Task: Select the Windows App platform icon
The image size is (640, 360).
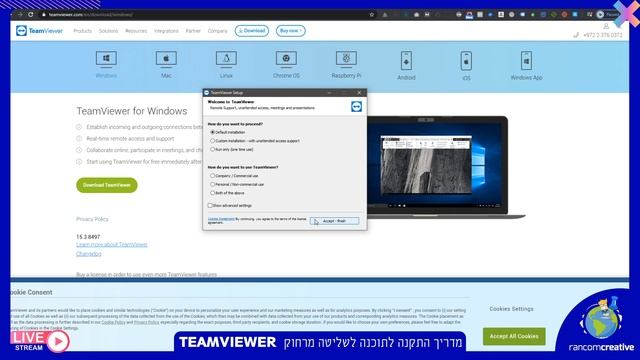Action: coord(526,61)
